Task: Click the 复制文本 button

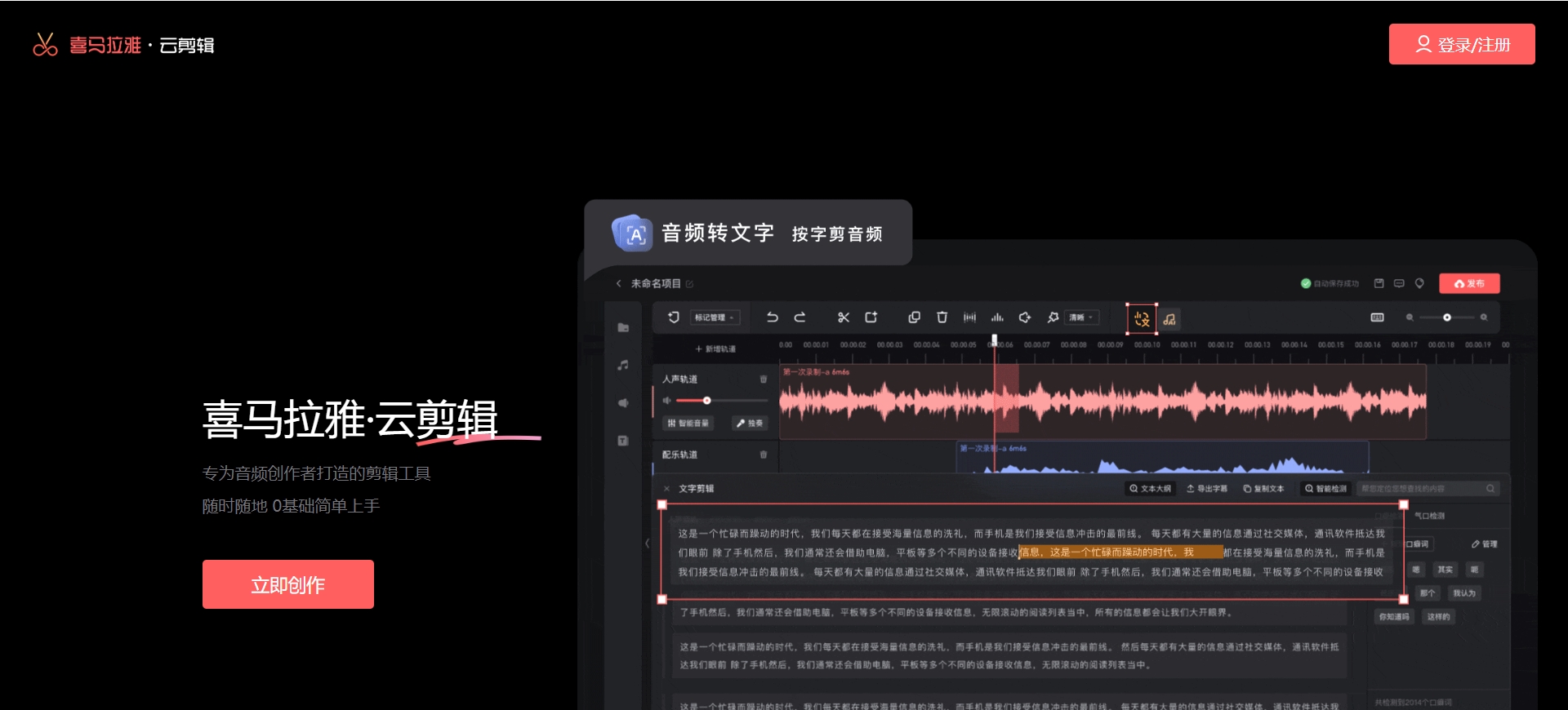Action: click(x=1263, y=489)
